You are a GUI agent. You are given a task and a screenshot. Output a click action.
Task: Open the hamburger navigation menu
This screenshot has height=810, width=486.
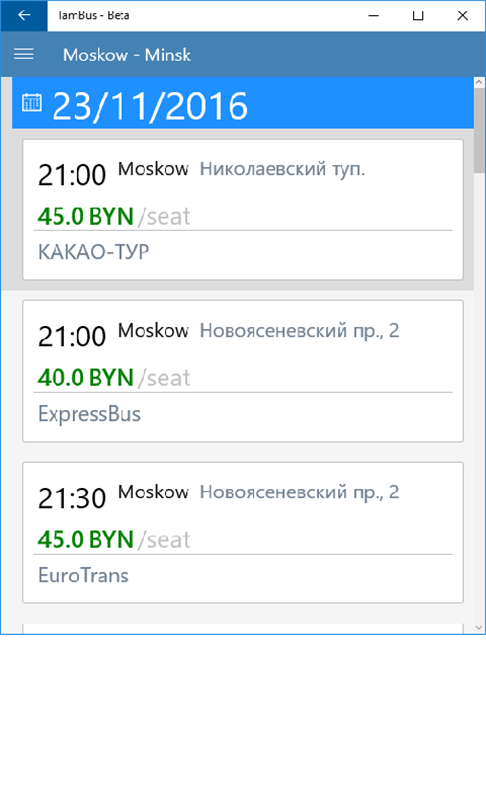coord(24,54)
